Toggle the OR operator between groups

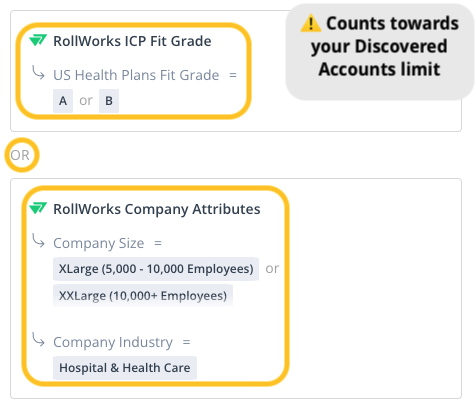(20, 155)
